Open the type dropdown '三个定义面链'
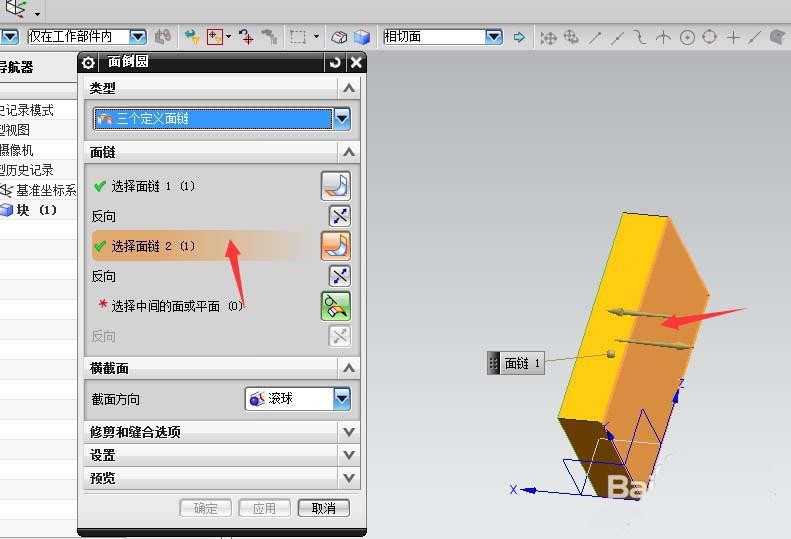This screenshot has height=539, width=791. [222, 119]
